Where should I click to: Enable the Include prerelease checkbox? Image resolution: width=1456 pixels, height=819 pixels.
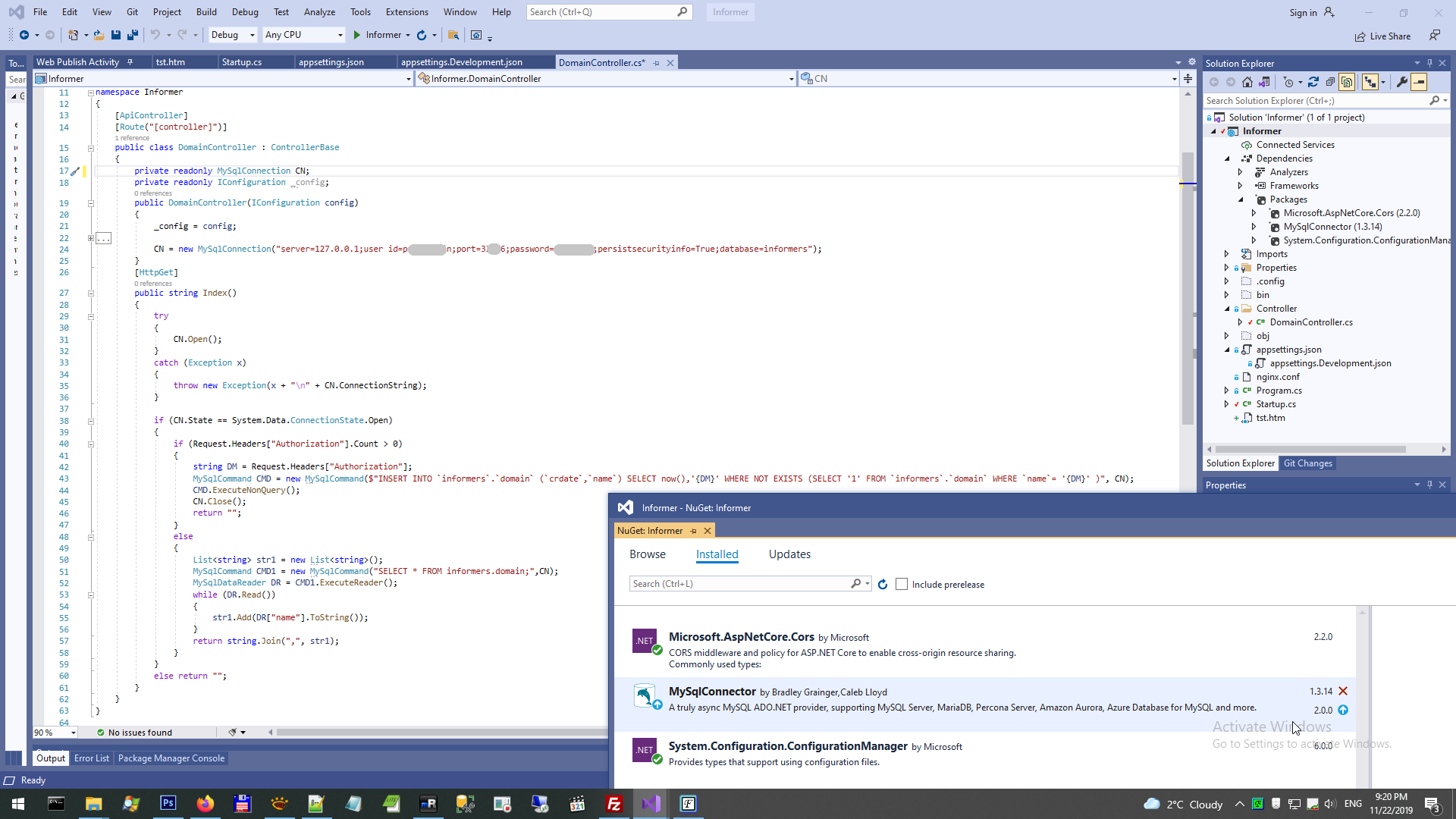tap(902, 584)
